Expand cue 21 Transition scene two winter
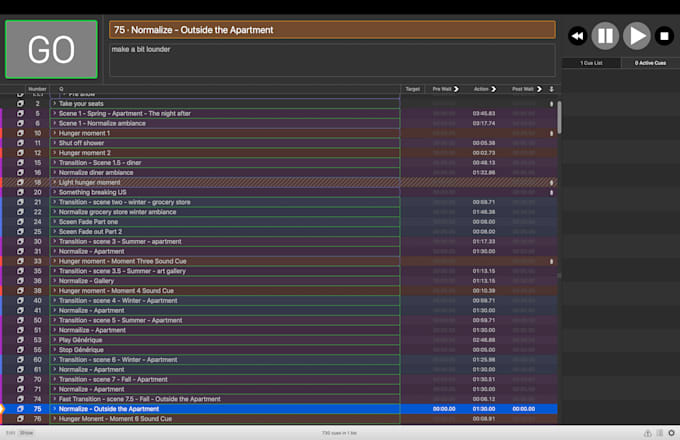Screen dimensions: 680x440 point(55,202)
